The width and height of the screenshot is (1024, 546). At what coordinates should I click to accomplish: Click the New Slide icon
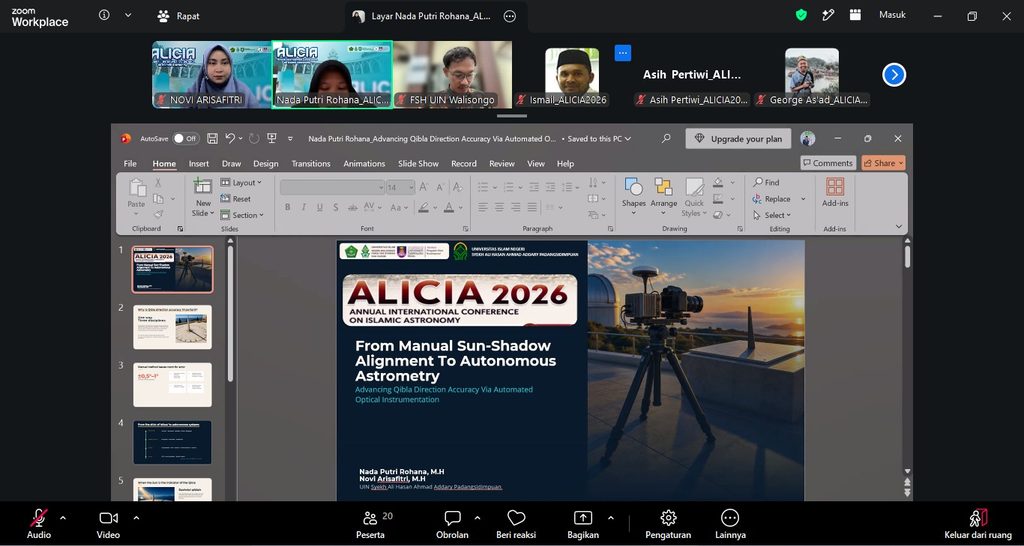pos(203,186)
